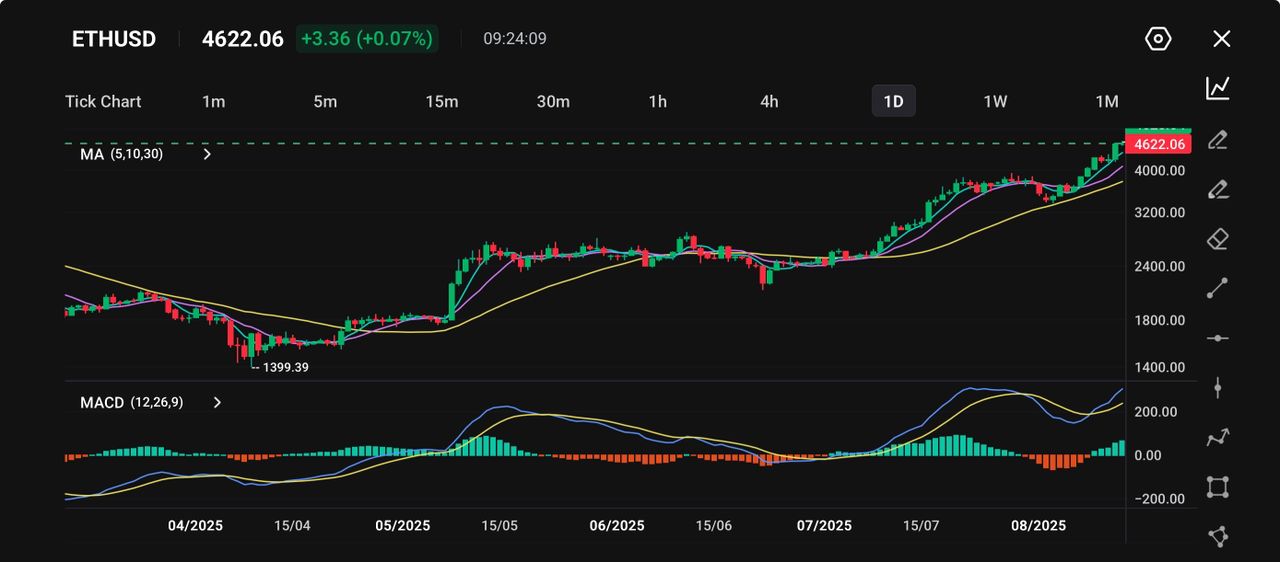Switch to the 1W timeframe
This screenshot has height=562, width=1280.
[995, 101]
